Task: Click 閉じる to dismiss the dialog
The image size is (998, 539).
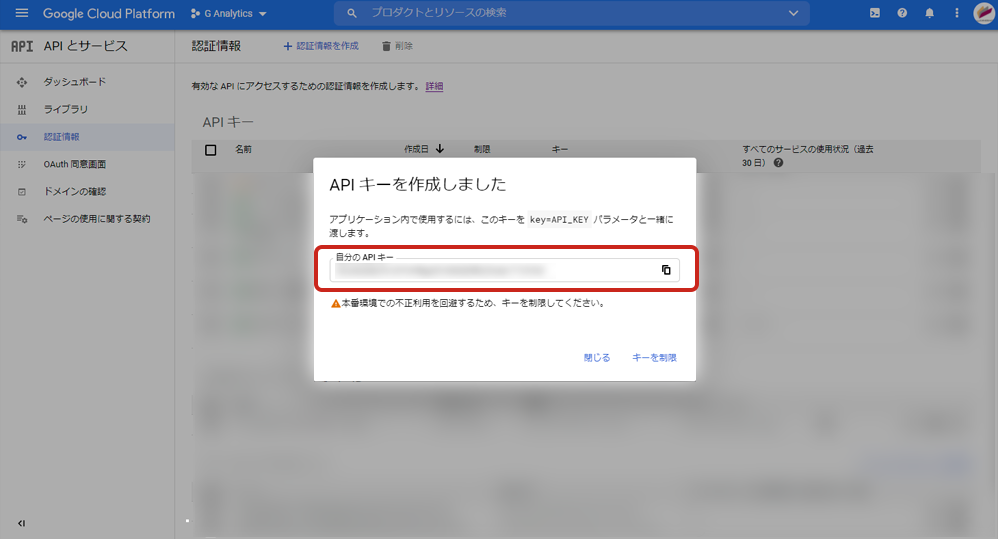Action: [x=597, y=357]
